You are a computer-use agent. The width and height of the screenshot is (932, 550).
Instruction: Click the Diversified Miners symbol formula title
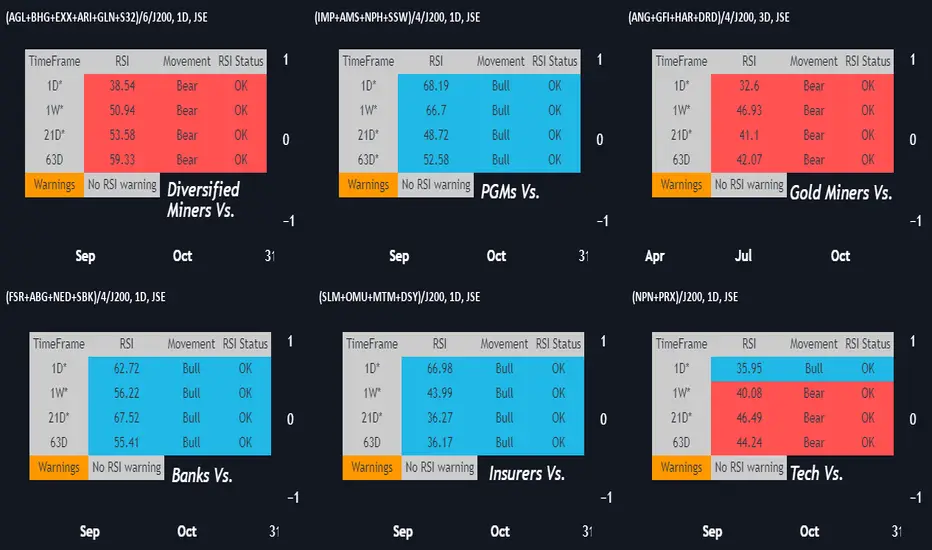click(106, 17)
